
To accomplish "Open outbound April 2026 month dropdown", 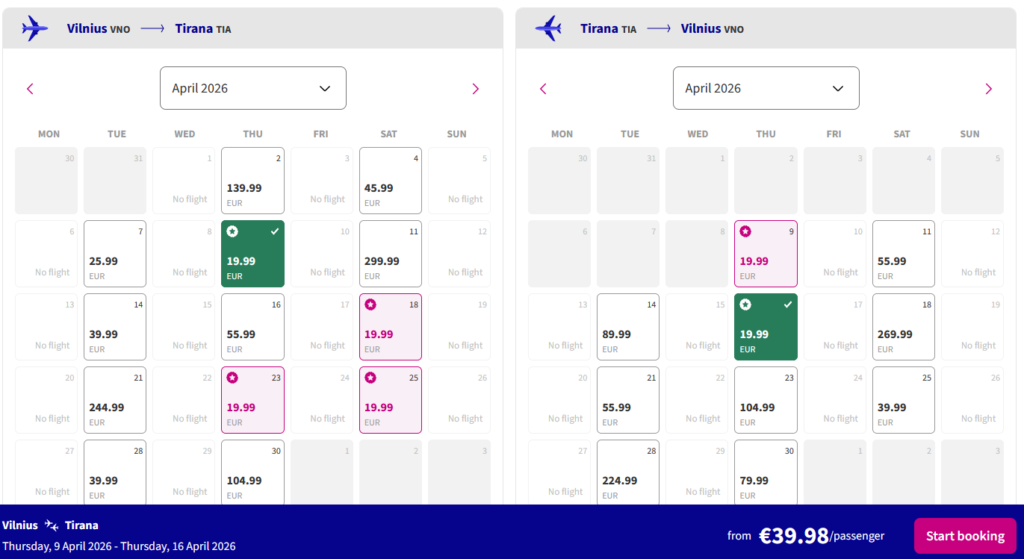I will tap(253, 88).
